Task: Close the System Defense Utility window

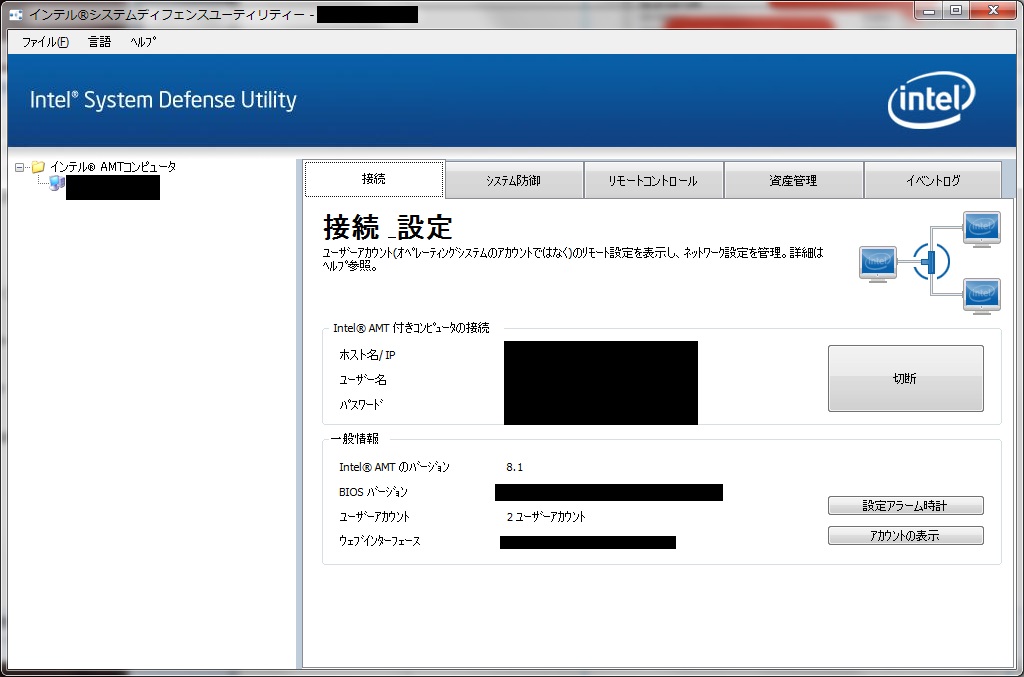Action: 993,10
